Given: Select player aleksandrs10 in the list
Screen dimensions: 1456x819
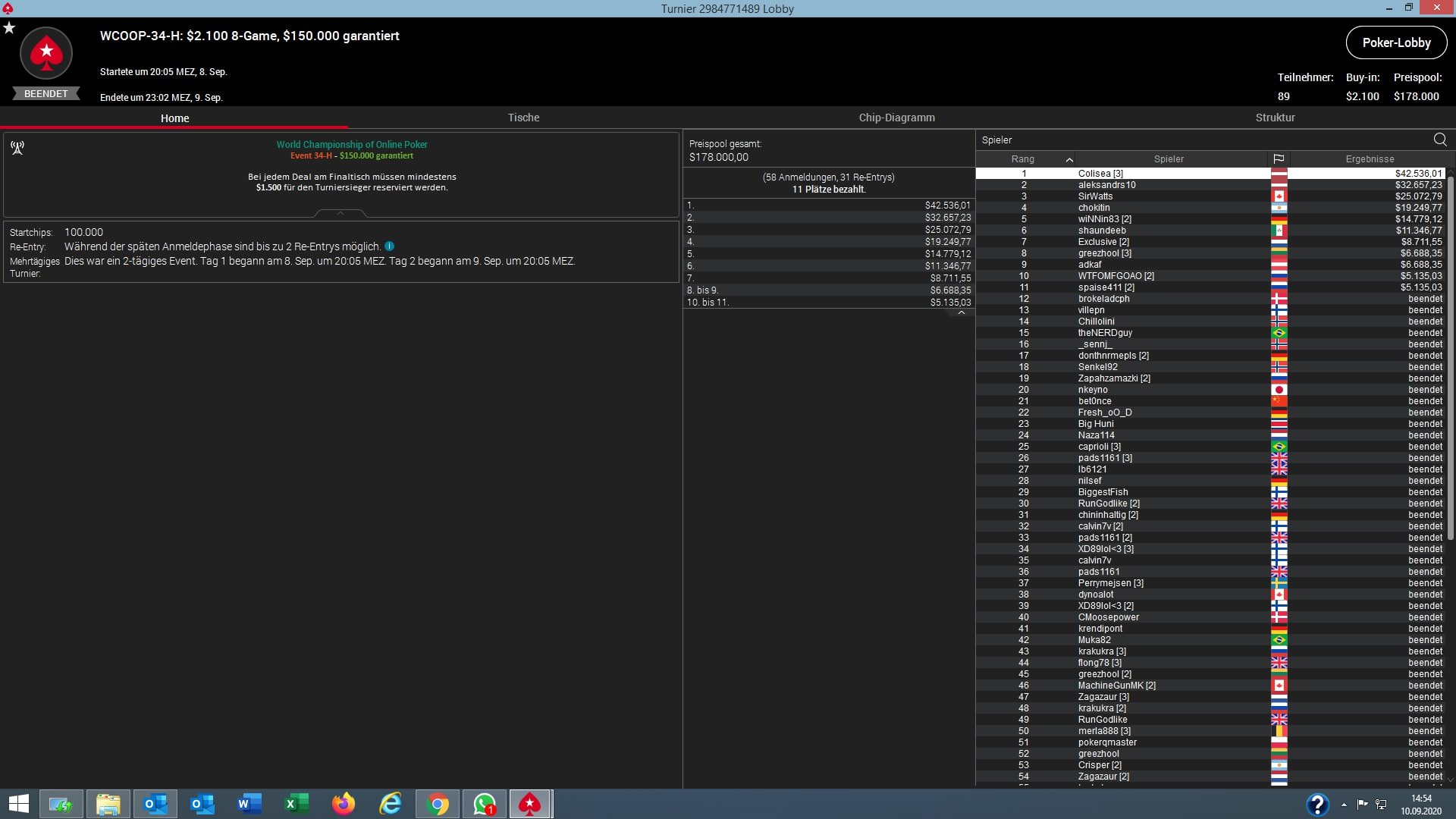Looking at the screenshot, I should pos(1106,185).
